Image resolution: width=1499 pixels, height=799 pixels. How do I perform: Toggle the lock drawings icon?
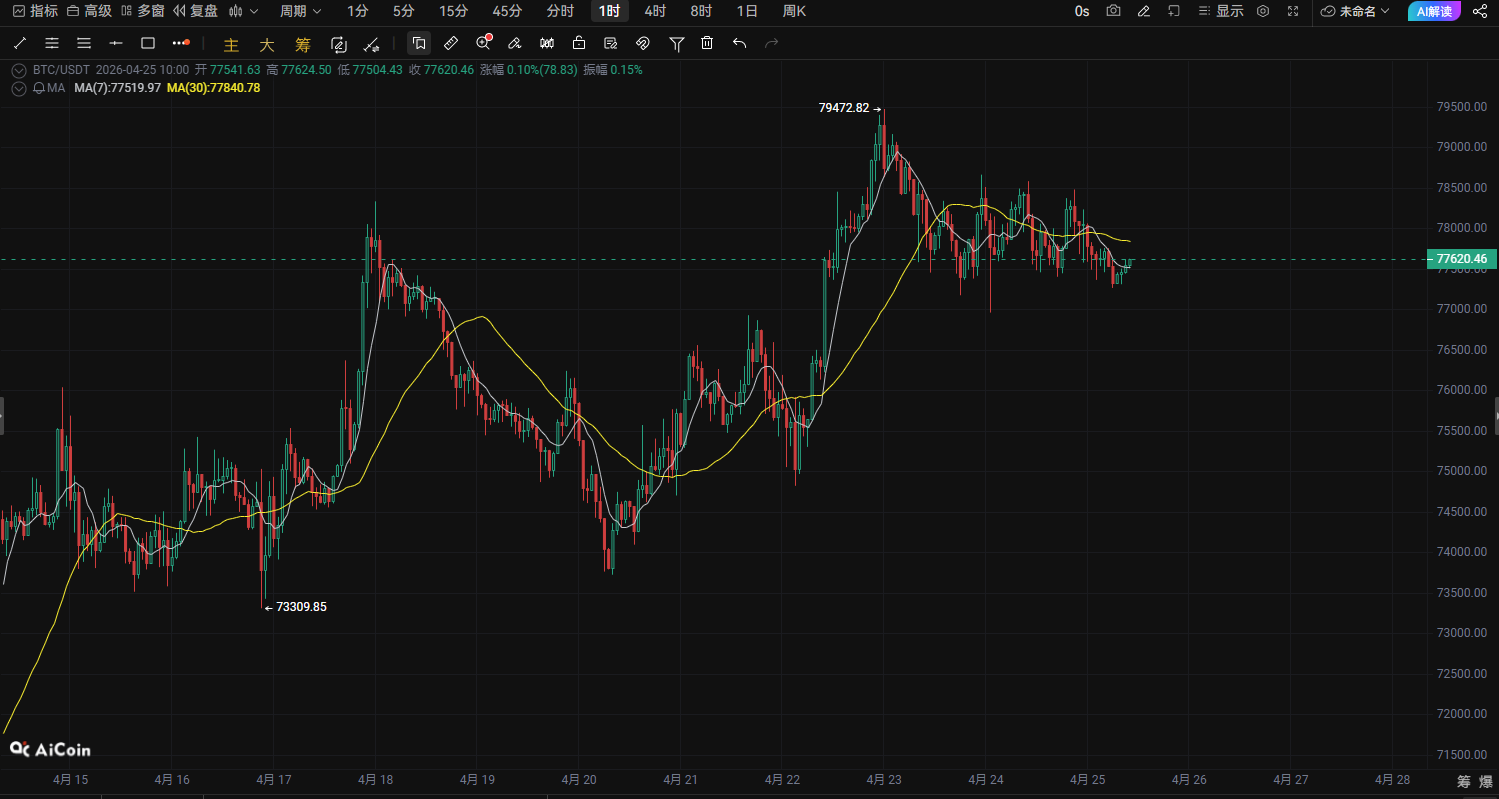pyautogui.click(x=579, y=43)
